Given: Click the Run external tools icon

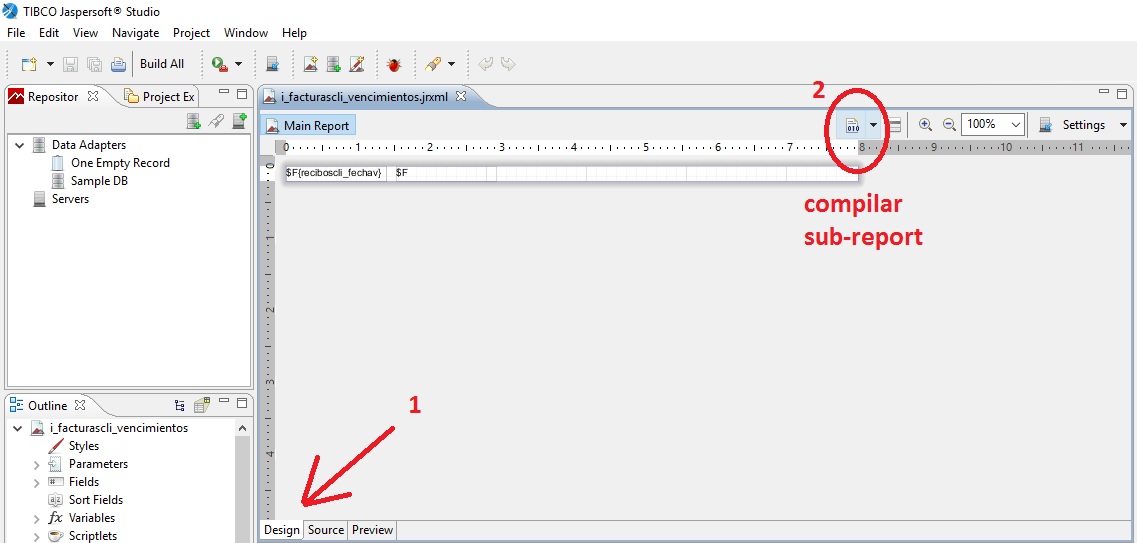Looking at the screenshot, I should 220,64.
